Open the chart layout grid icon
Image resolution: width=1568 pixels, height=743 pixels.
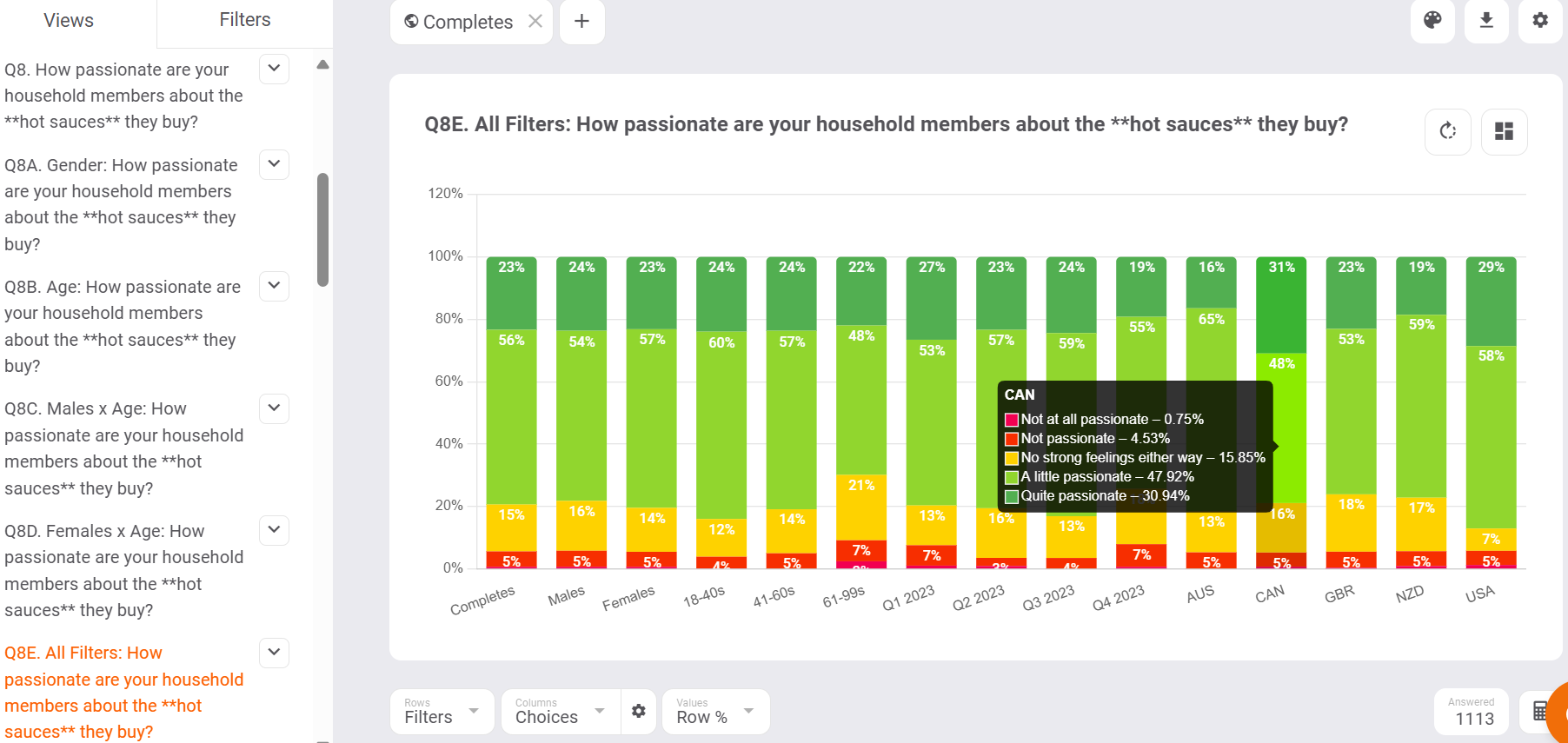tap(1504, 131)
